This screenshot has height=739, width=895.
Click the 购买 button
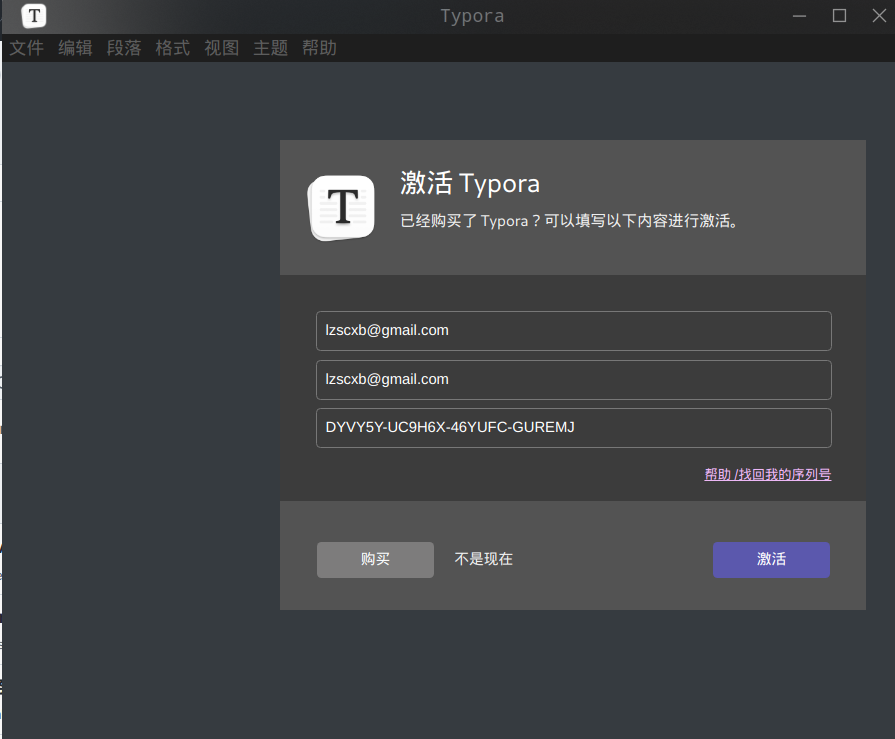[x=375, y=560]
